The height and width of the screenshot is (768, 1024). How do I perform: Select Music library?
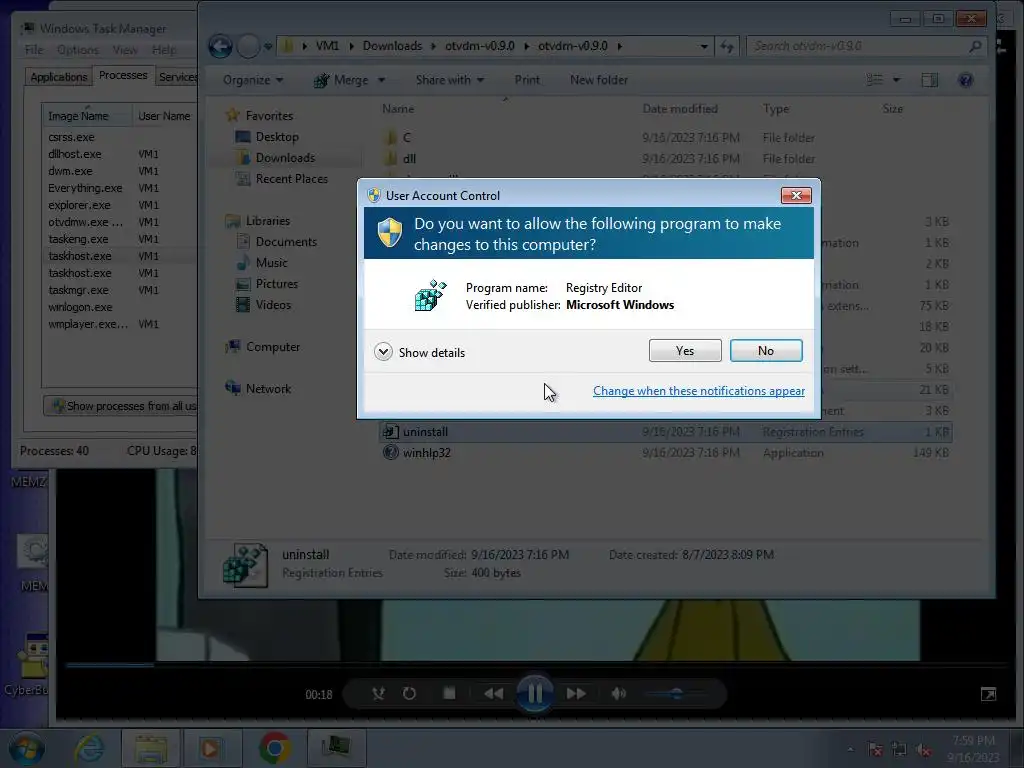tap(271, 263)
